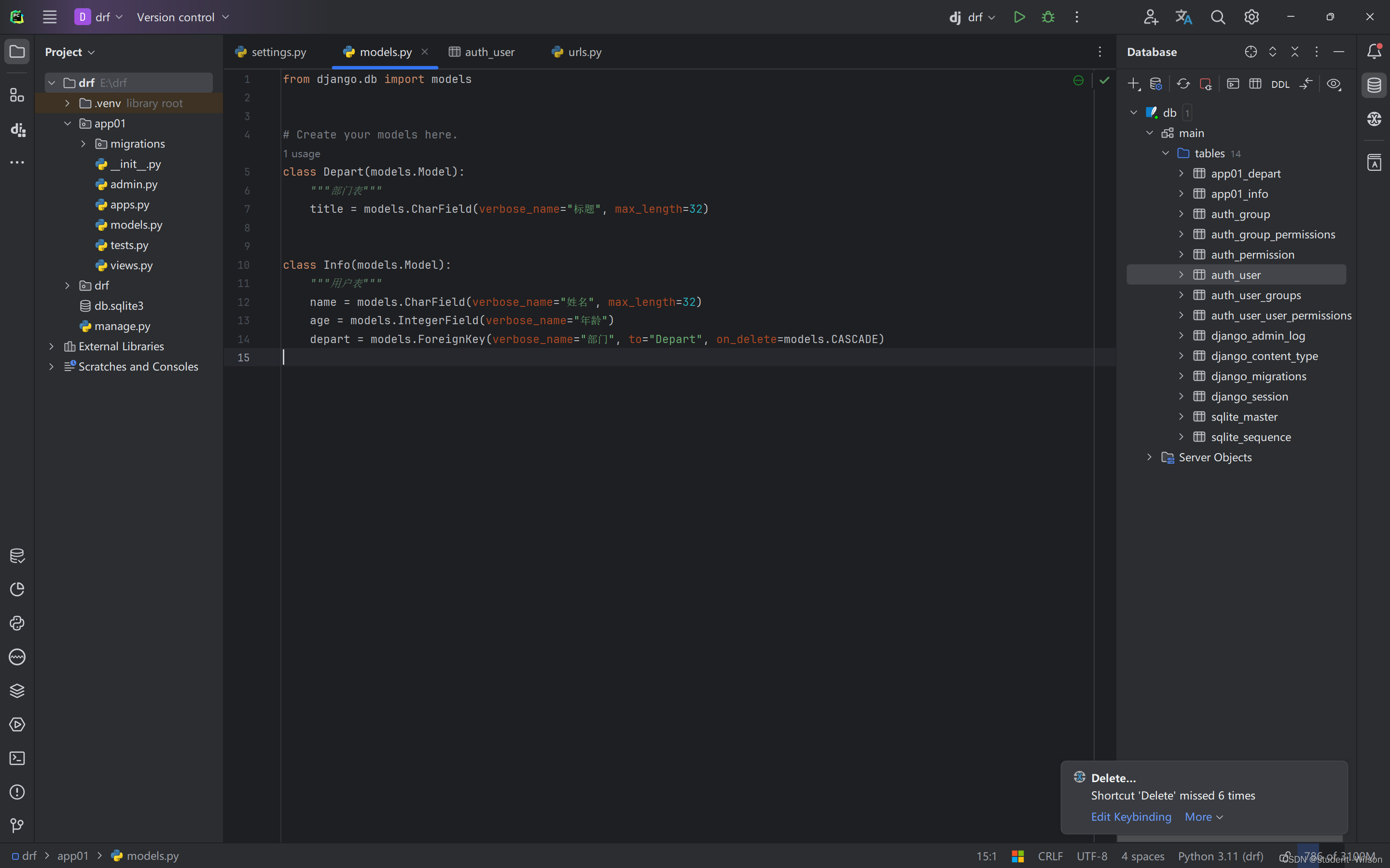Screen dimensions: 1390x868
Task: Click the Run button to execute project
Action: pos(1018,17)
